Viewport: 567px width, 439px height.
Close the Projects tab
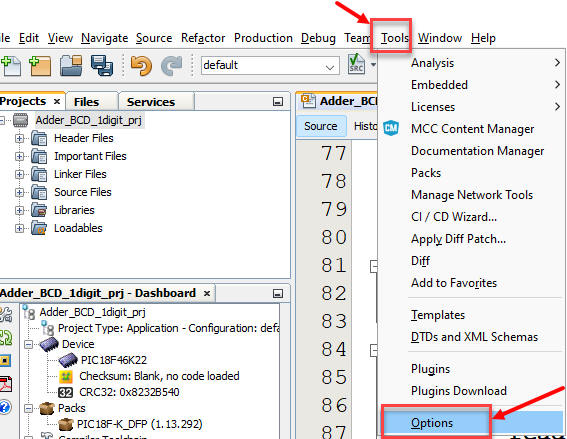point(56,102)
